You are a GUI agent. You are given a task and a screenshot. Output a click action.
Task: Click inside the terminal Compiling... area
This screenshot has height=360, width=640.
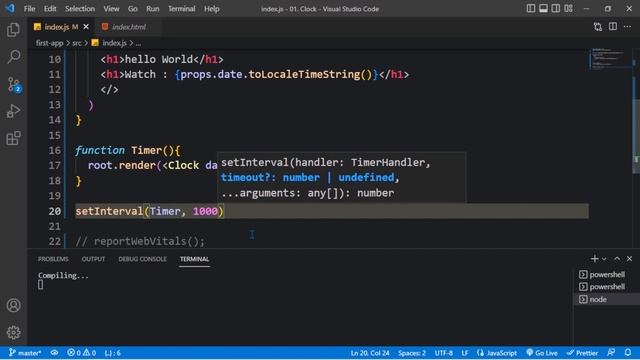point(63,276)
